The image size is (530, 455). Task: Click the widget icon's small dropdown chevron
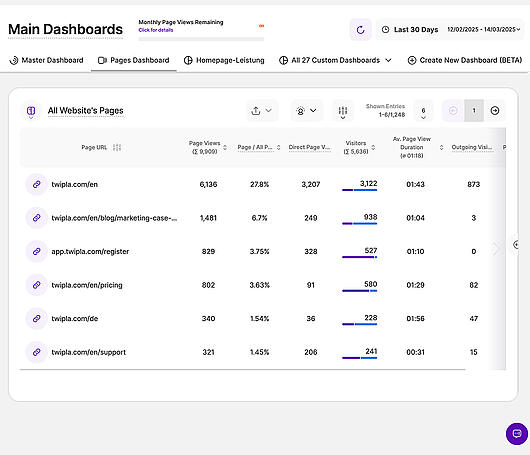[31, 118]
